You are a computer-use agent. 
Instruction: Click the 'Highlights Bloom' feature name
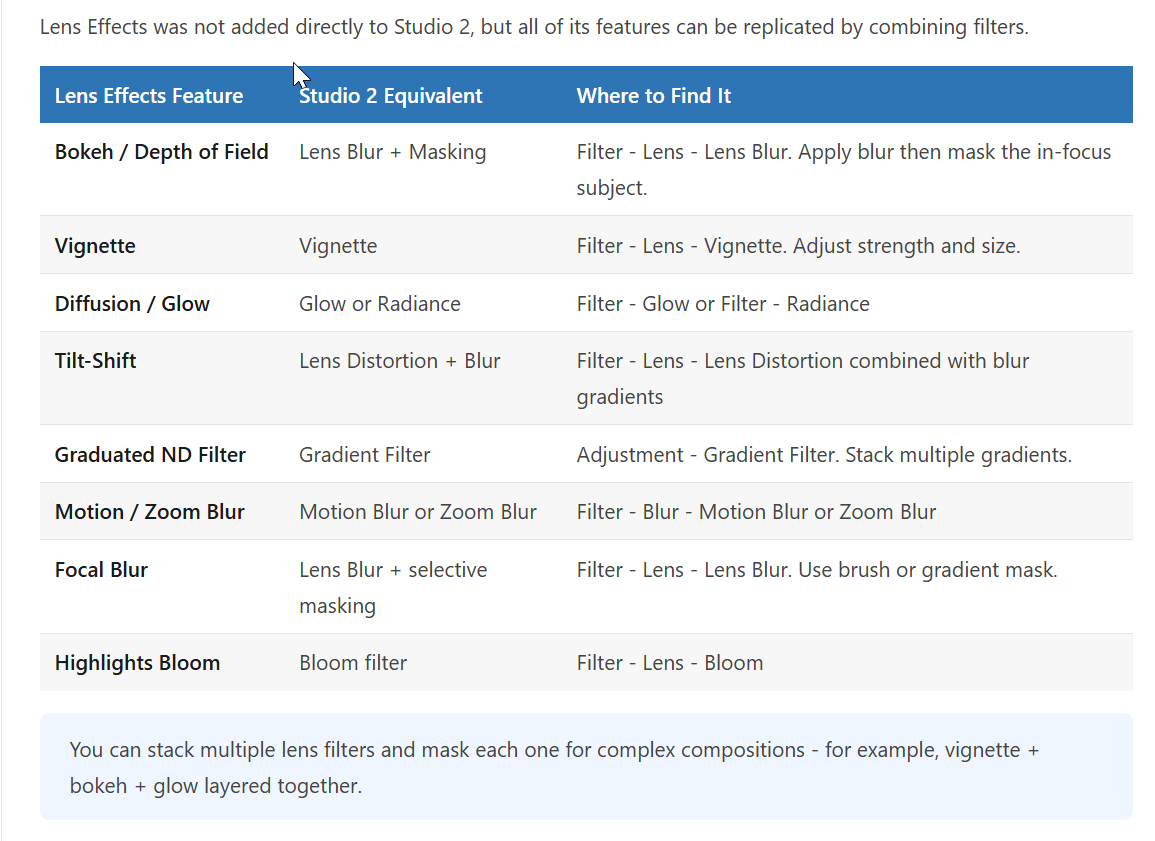pos(137,663)
